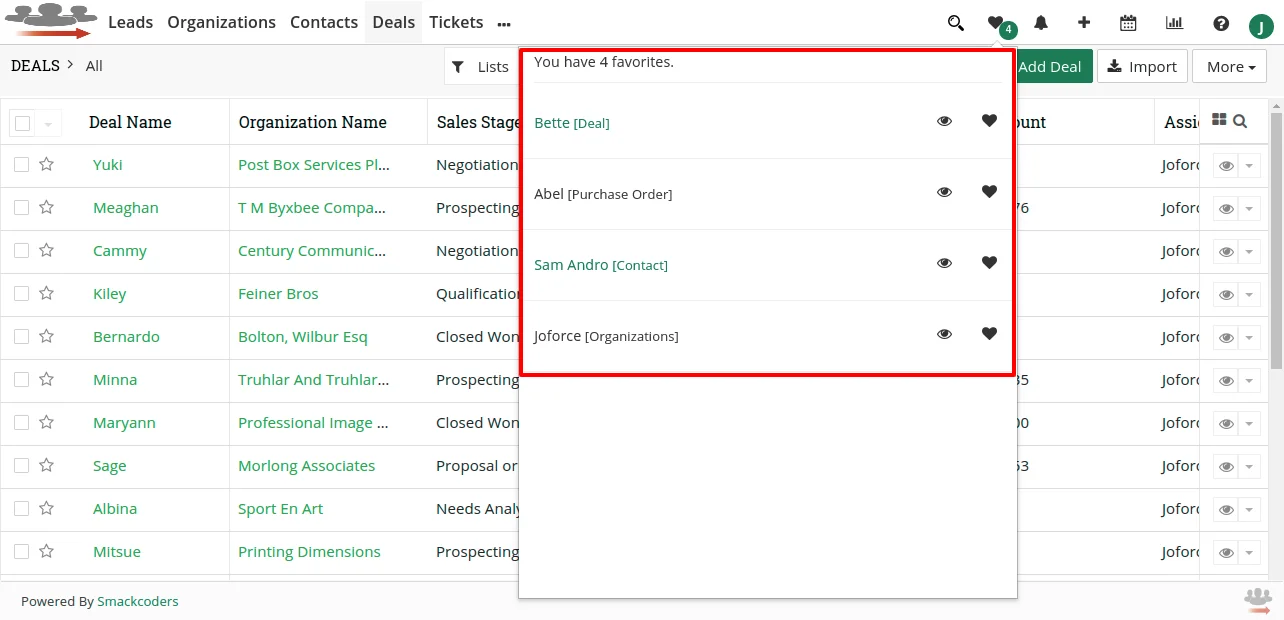This screenshot has height=620, width=1284.
Task: Check the checkbox on the Yuki row
Action: click(x=21, y=165)
